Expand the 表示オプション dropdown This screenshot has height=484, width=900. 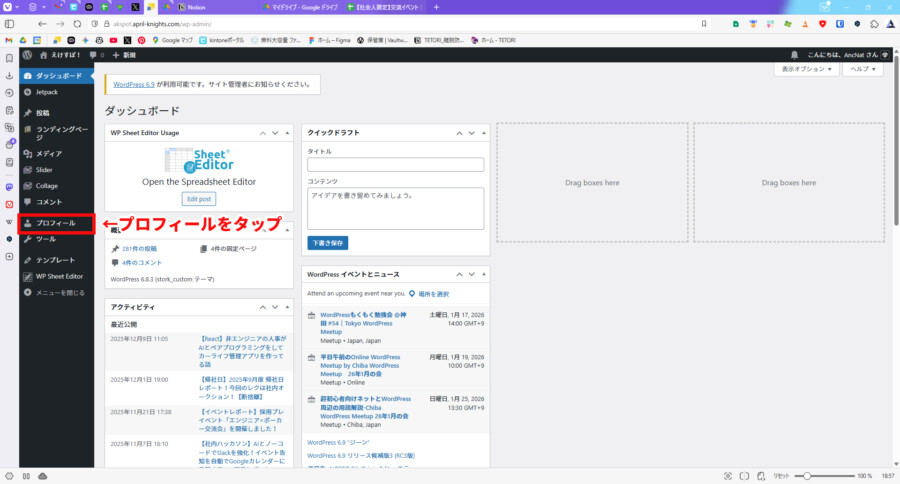[x=803, y=70]
